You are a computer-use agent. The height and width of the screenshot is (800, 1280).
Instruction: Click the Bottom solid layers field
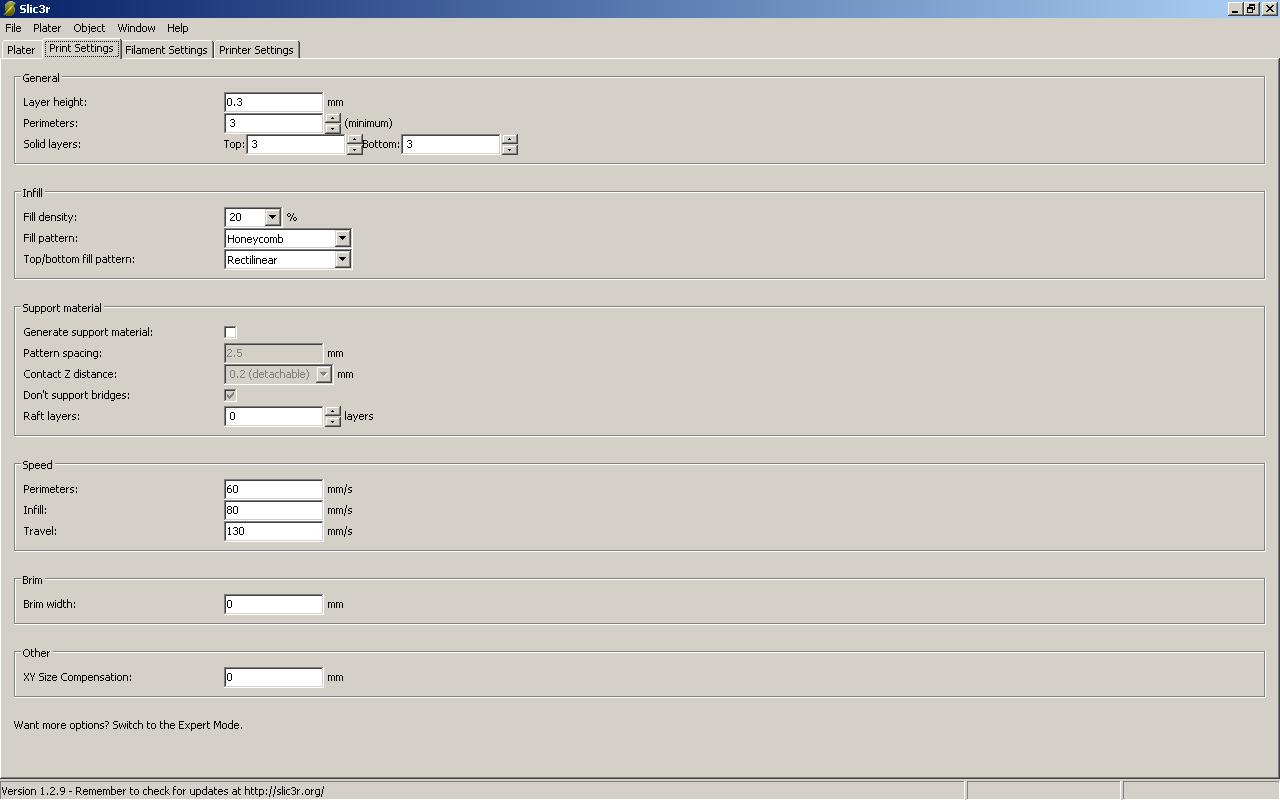coord(451,144)
